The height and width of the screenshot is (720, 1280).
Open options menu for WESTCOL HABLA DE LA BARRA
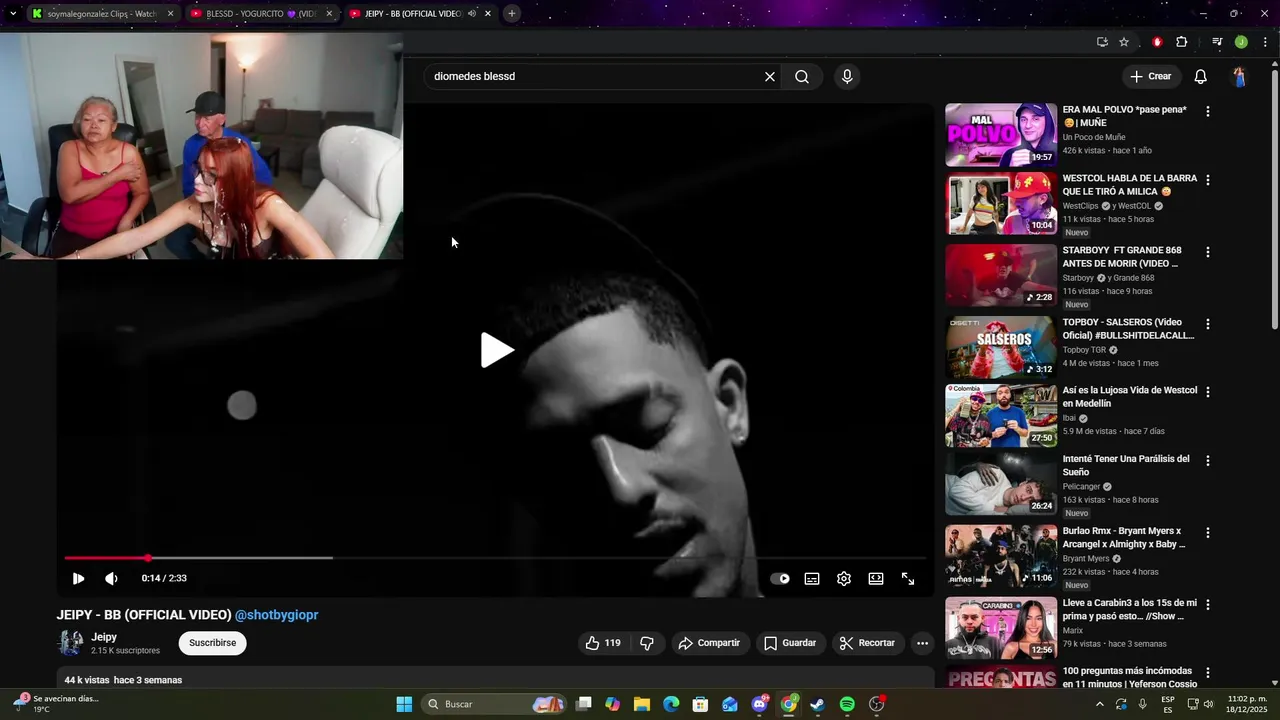click(x=1207, y=181)
